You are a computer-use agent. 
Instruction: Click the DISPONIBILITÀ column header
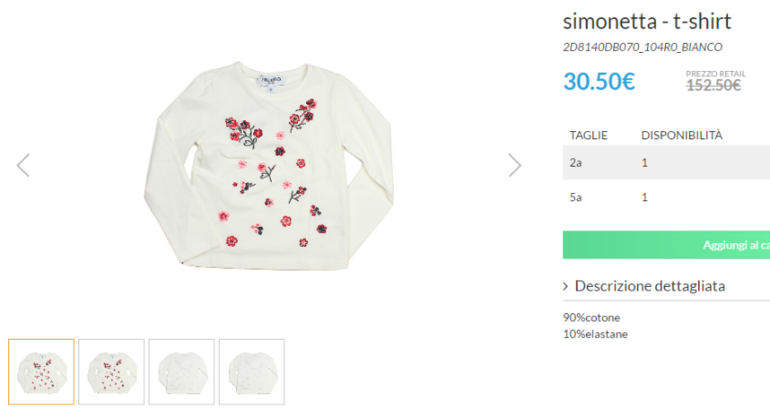tap(681, 135)
